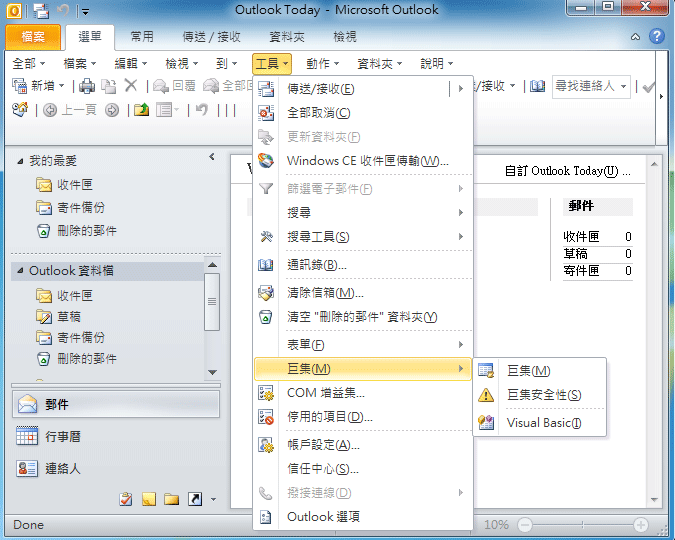Open the 草稿 folder in Outlook 資料檔
The image size is (675, 540).
[58, 317]
